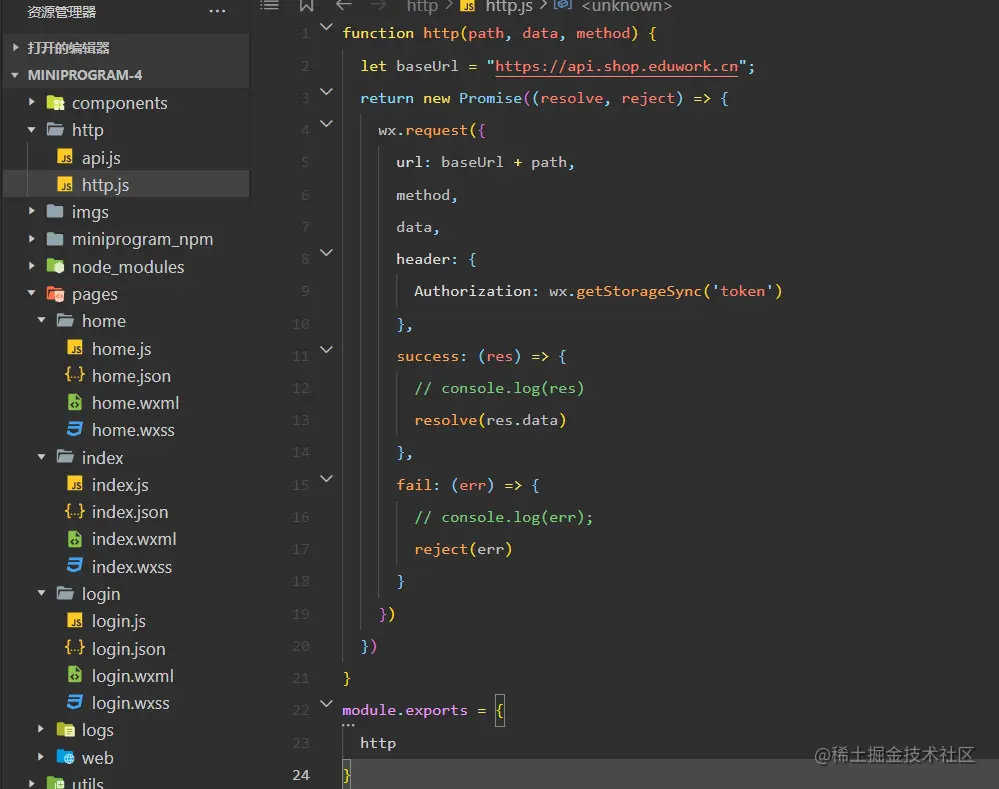Click getStorageSync method call
The height and width of the screenshot is (789, 999).
(x=639, y=291)
